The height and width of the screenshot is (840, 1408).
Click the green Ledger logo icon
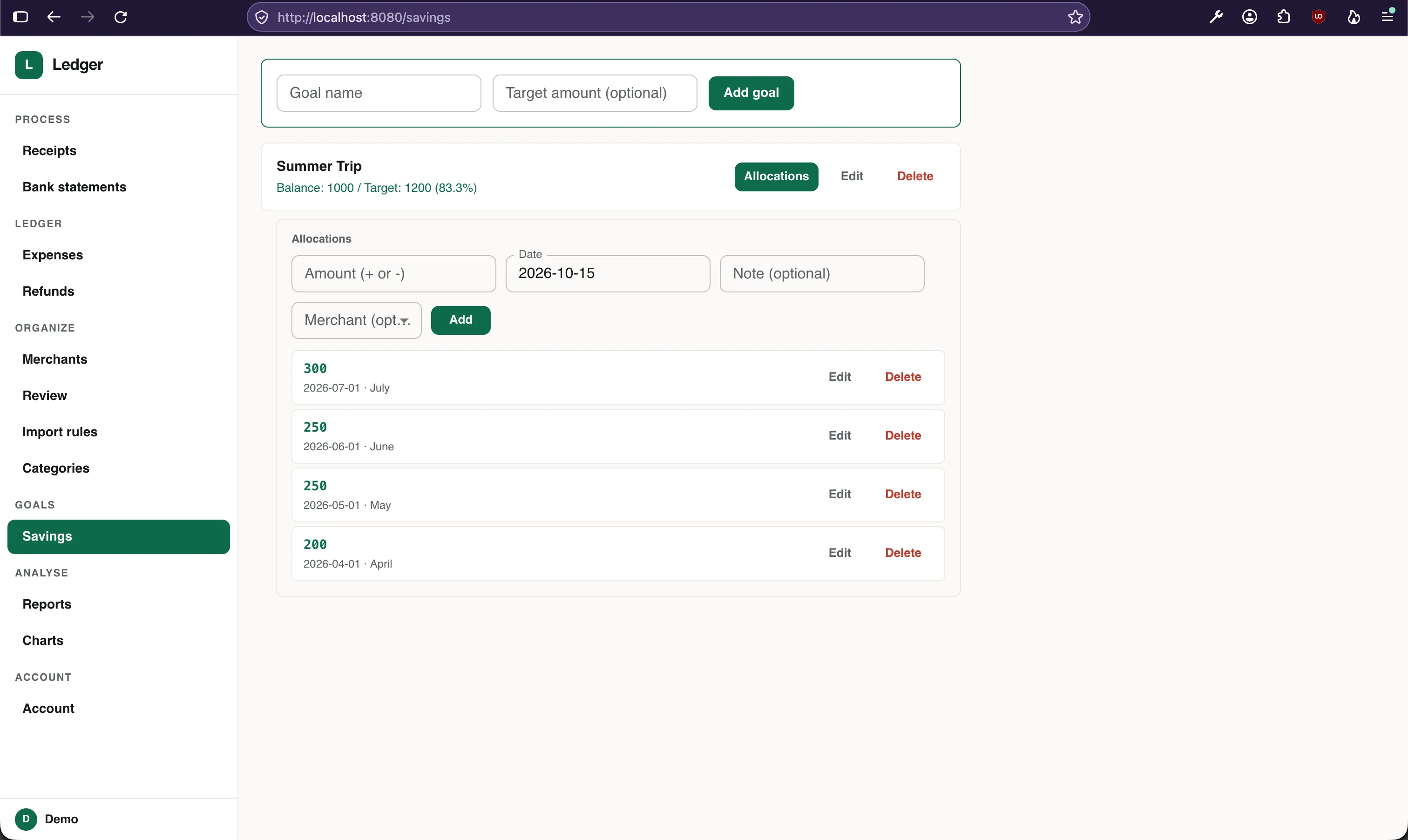coord(29,65)
